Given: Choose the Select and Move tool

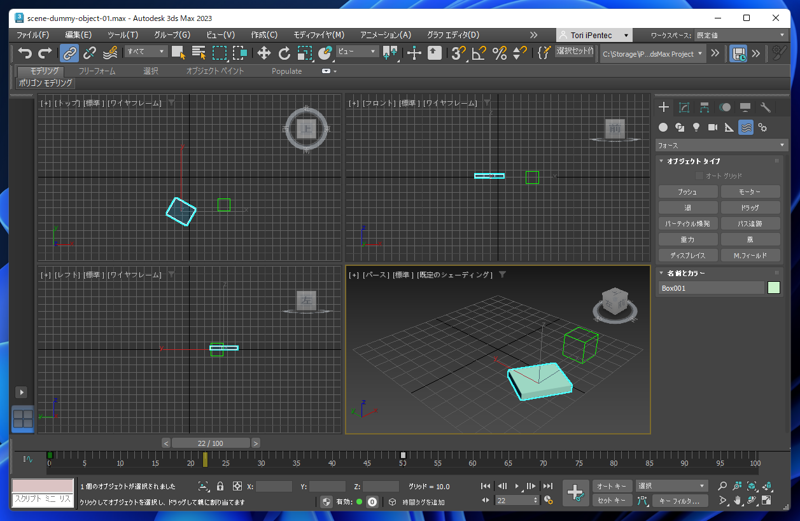Looking at the screenshot, I should [264, 53].
